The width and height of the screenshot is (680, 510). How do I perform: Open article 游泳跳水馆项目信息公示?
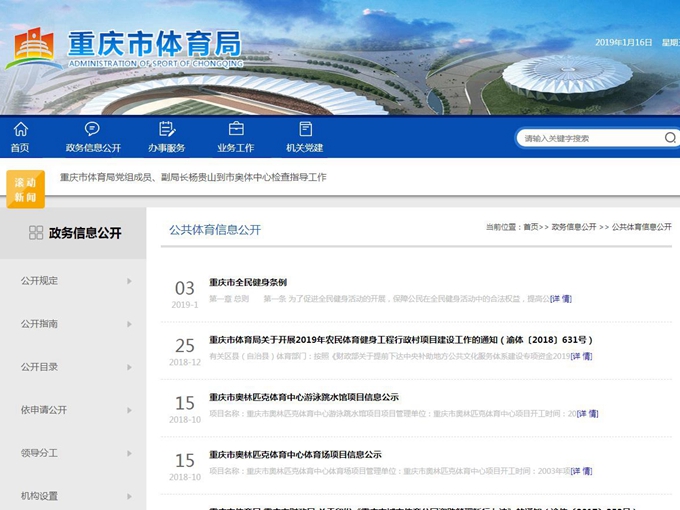(304, 397)
